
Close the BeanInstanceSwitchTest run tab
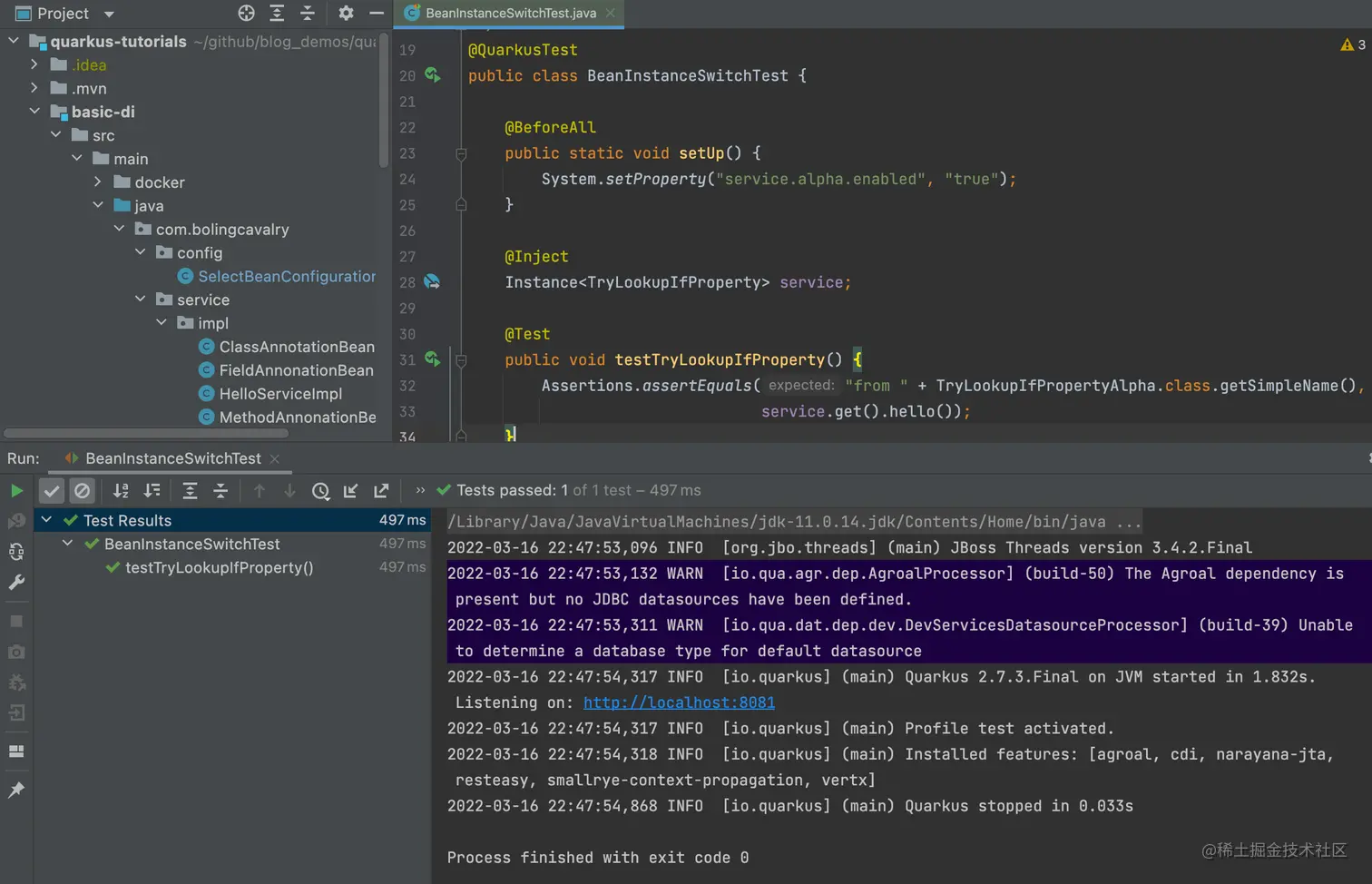pyautogui.click(x=275, y=459)
